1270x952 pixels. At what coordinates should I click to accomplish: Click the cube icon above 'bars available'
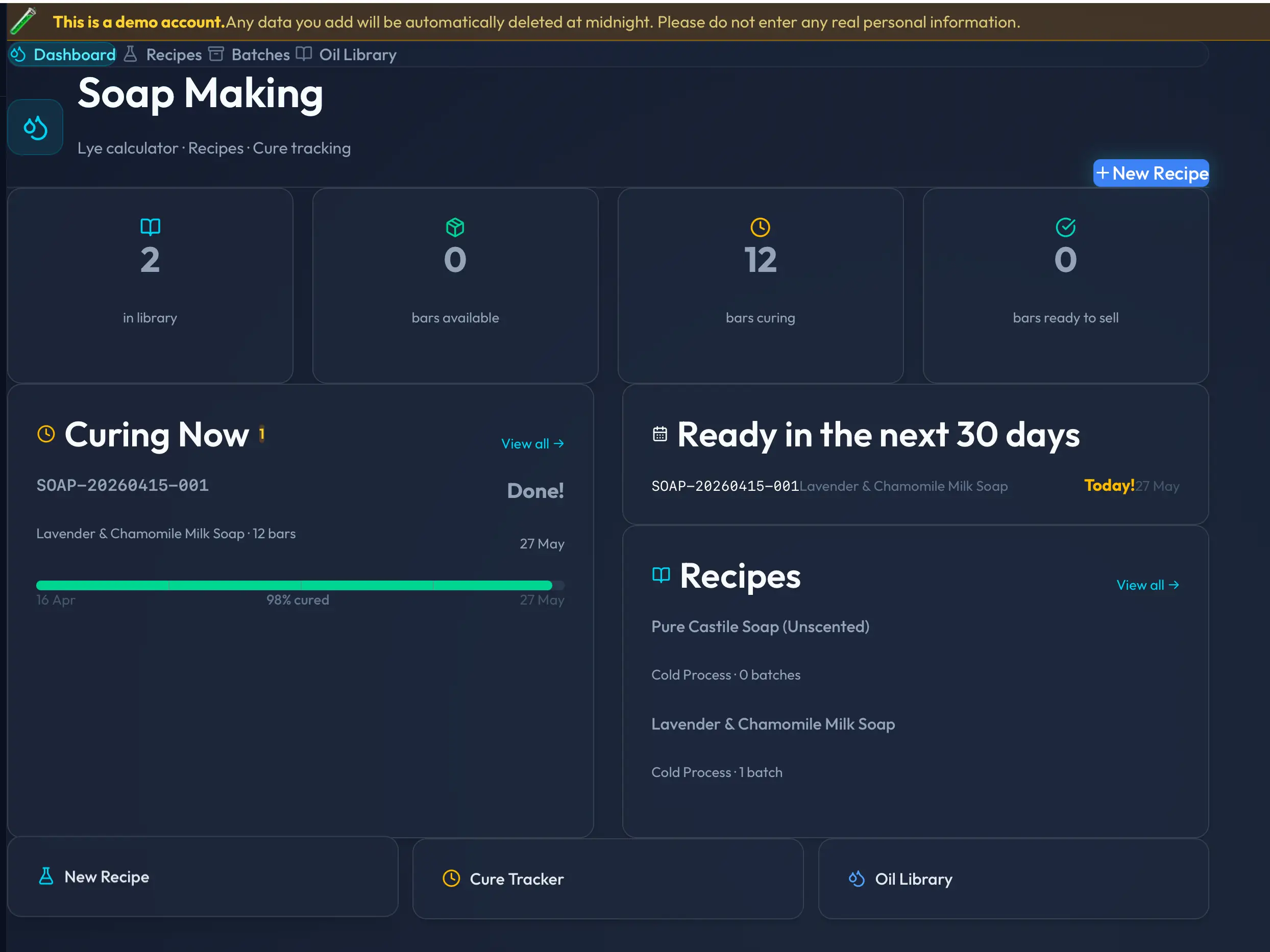455,227
